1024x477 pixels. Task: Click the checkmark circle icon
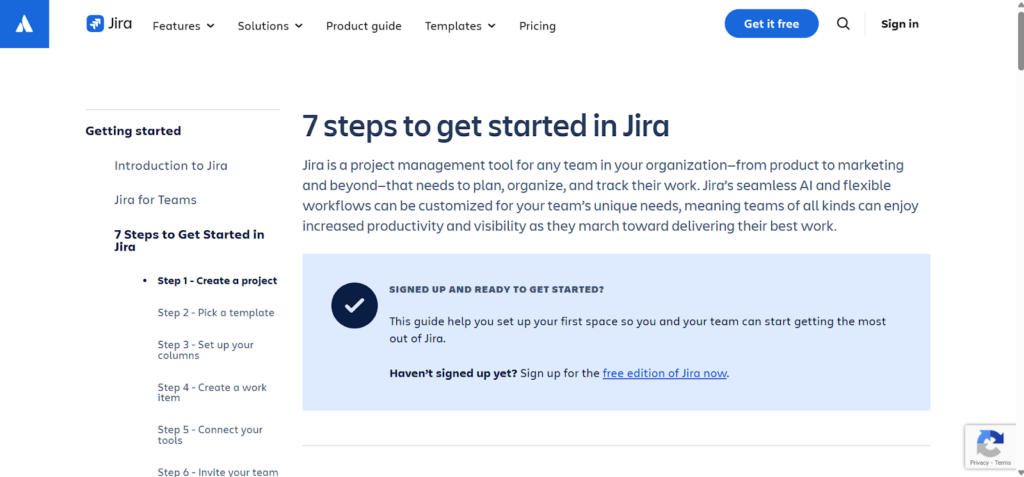(354, 305)
